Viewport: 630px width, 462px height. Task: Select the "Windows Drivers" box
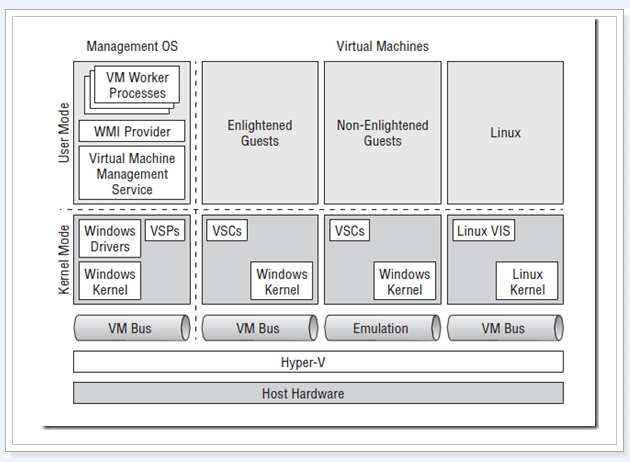(x=110, y=238)
